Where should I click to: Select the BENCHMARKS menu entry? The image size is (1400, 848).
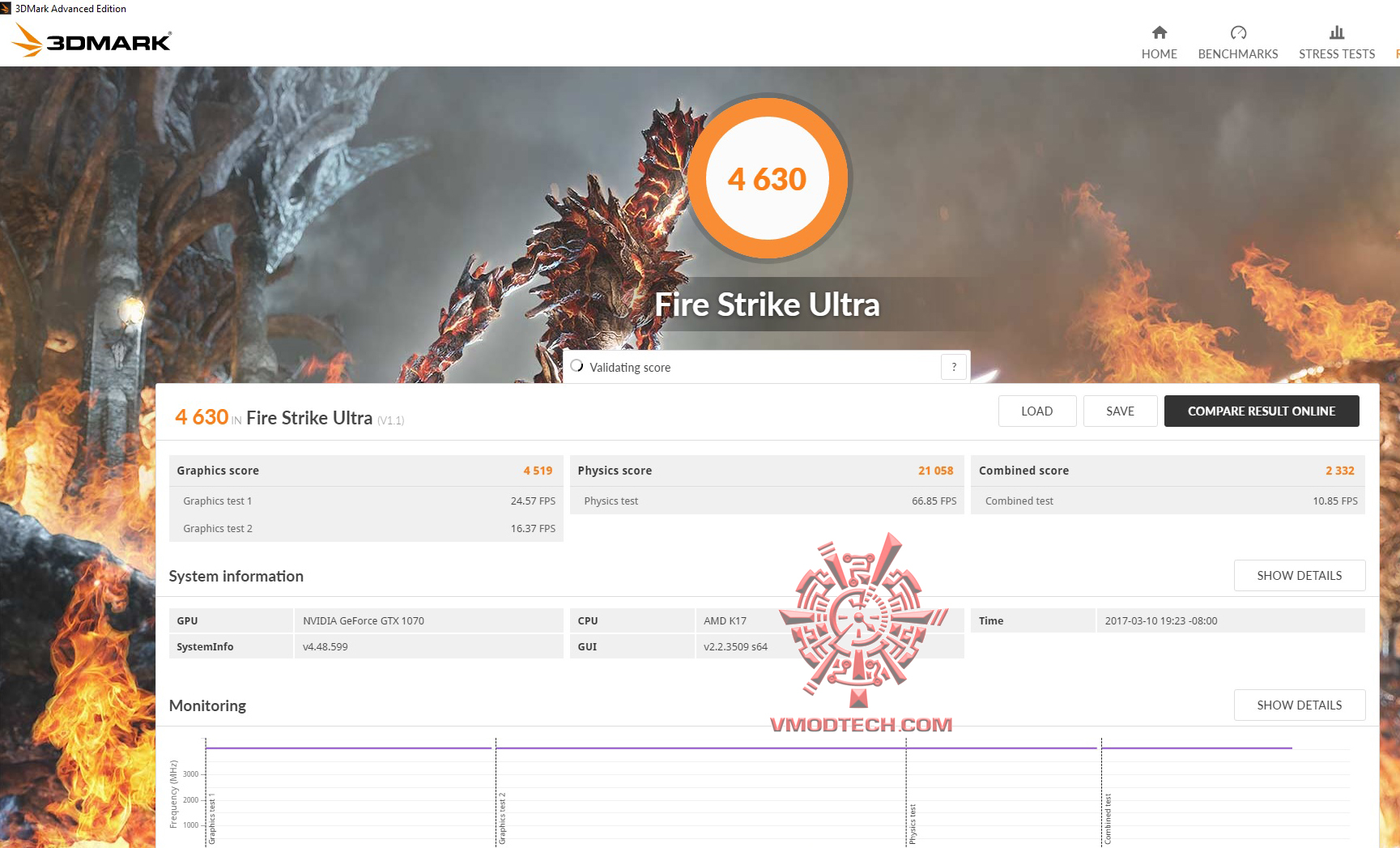1238,53
